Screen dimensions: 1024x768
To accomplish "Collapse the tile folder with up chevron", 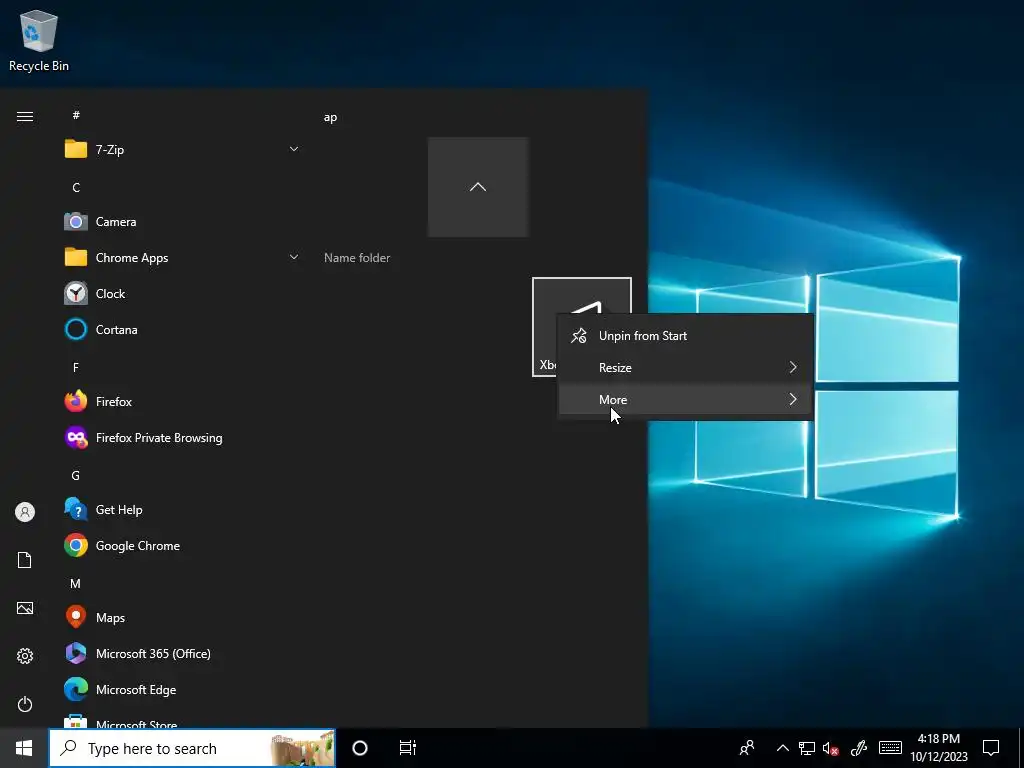I will pos(478,187).
